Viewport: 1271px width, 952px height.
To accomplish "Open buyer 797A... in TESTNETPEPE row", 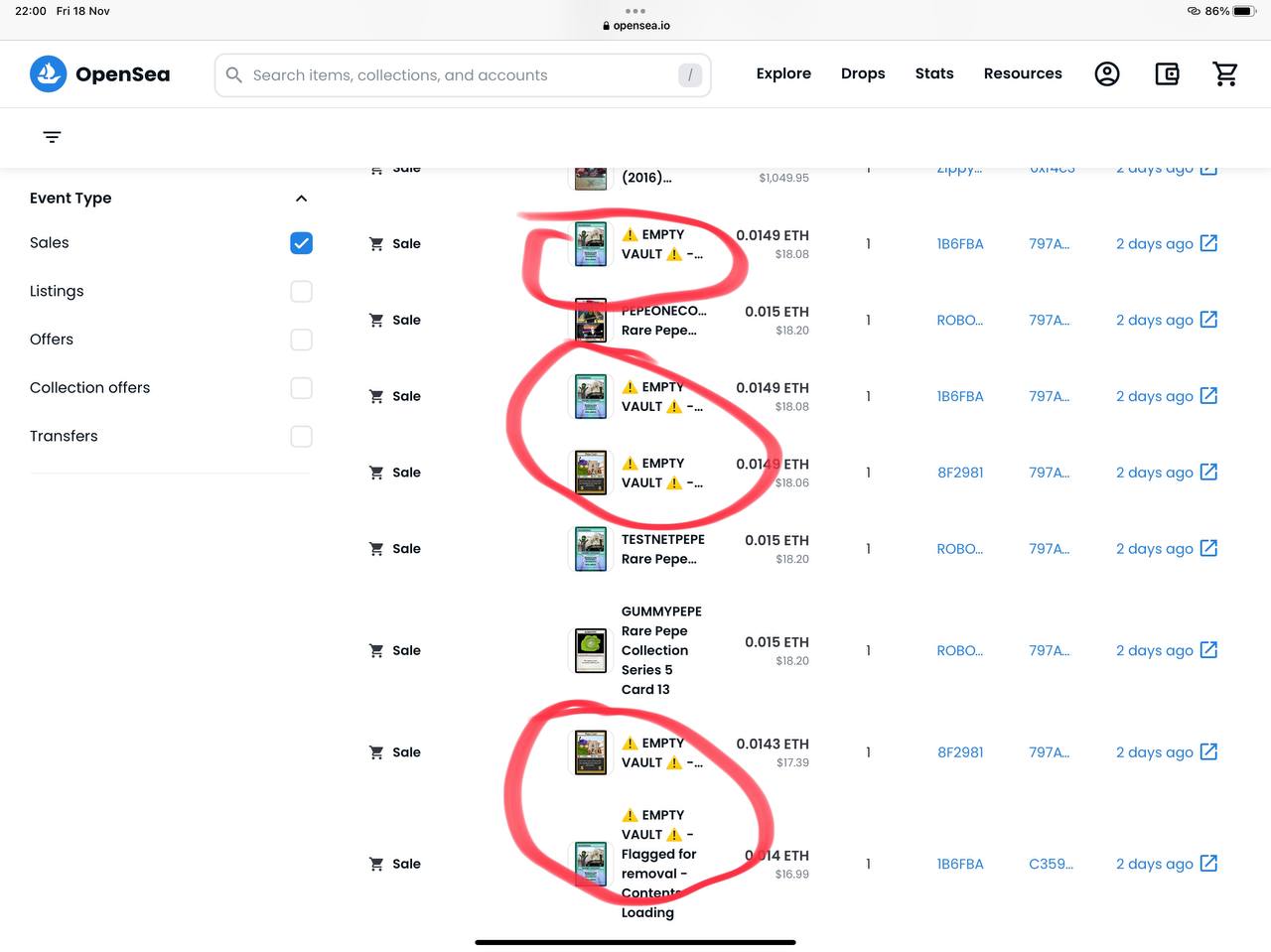I will coord(1050,548).
